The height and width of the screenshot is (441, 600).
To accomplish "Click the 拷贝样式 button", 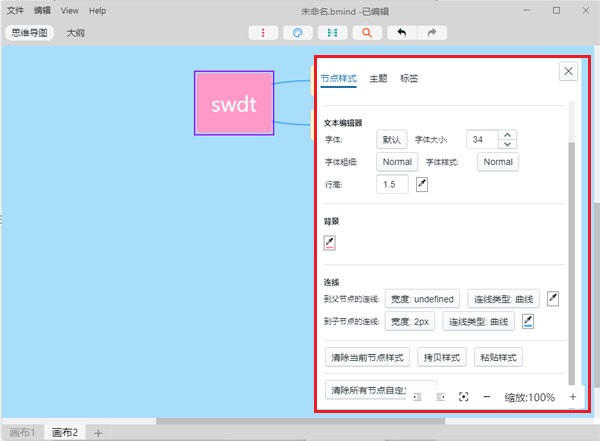I will pos(437,357).
